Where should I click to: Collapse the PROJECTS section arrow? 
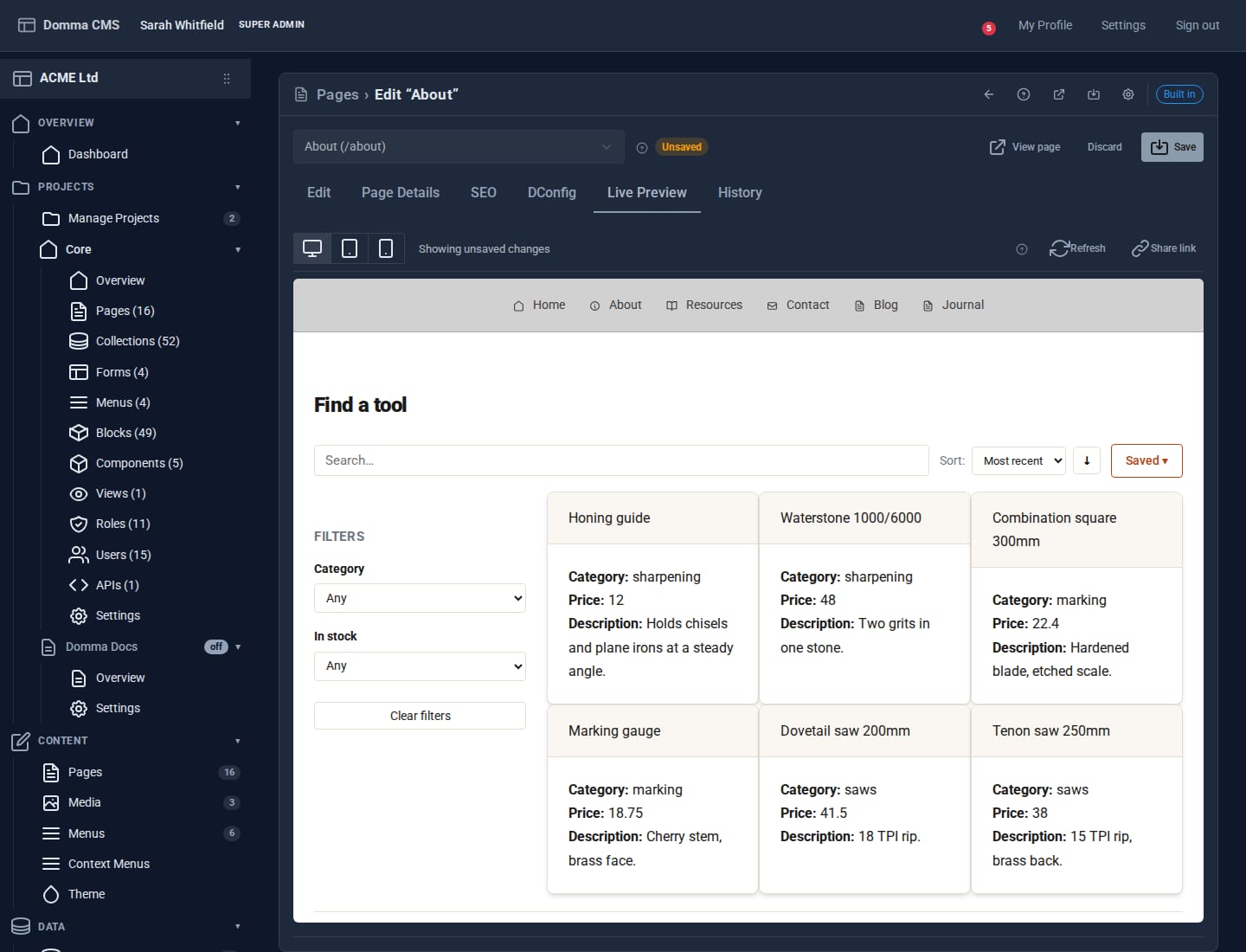coord(238,187)
